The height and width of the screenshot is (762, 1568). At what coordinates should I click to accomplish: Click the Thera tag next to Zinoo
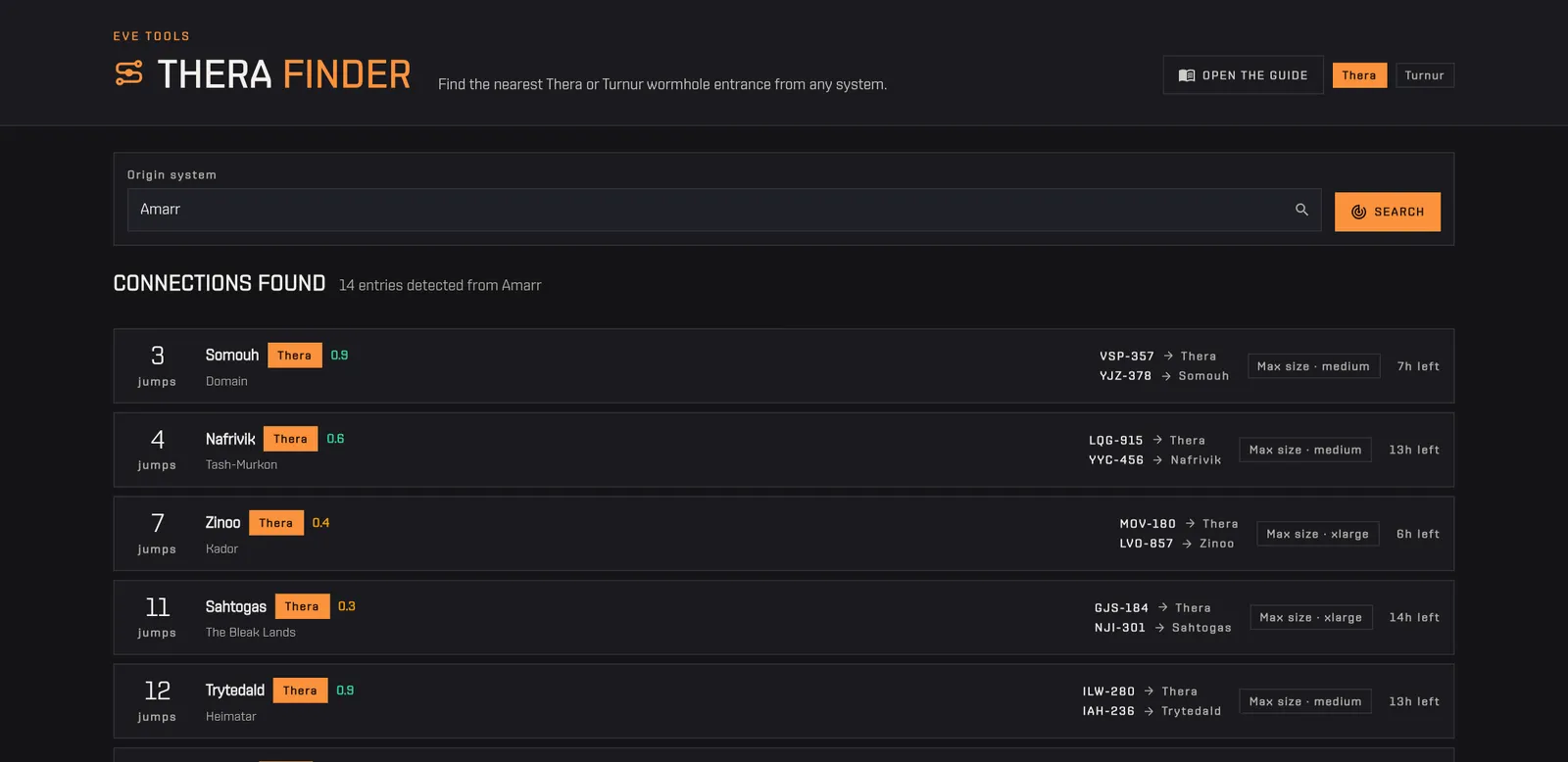(276, 523)
